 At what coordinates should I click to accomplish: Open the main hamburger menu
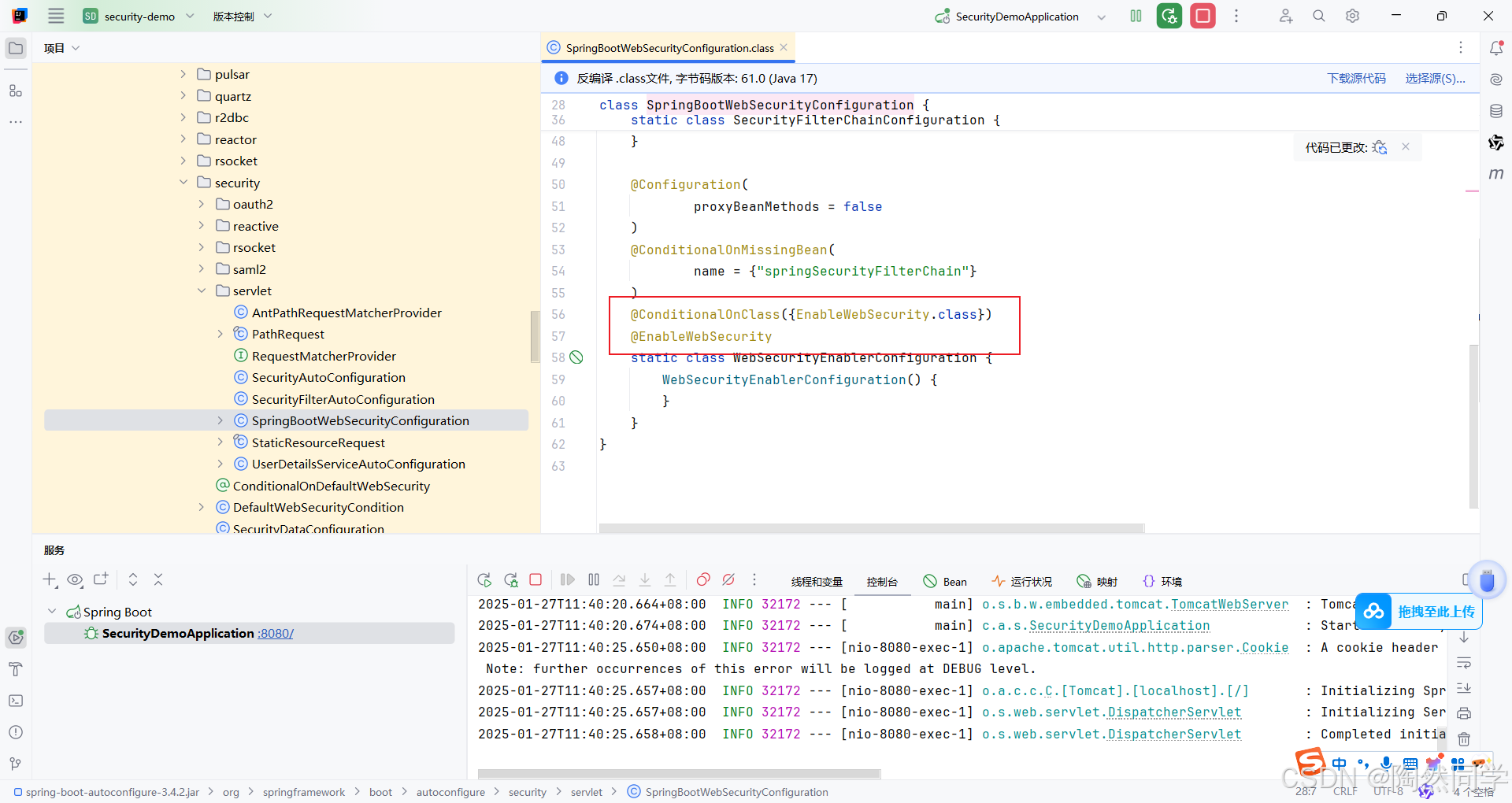coord(55,16)
